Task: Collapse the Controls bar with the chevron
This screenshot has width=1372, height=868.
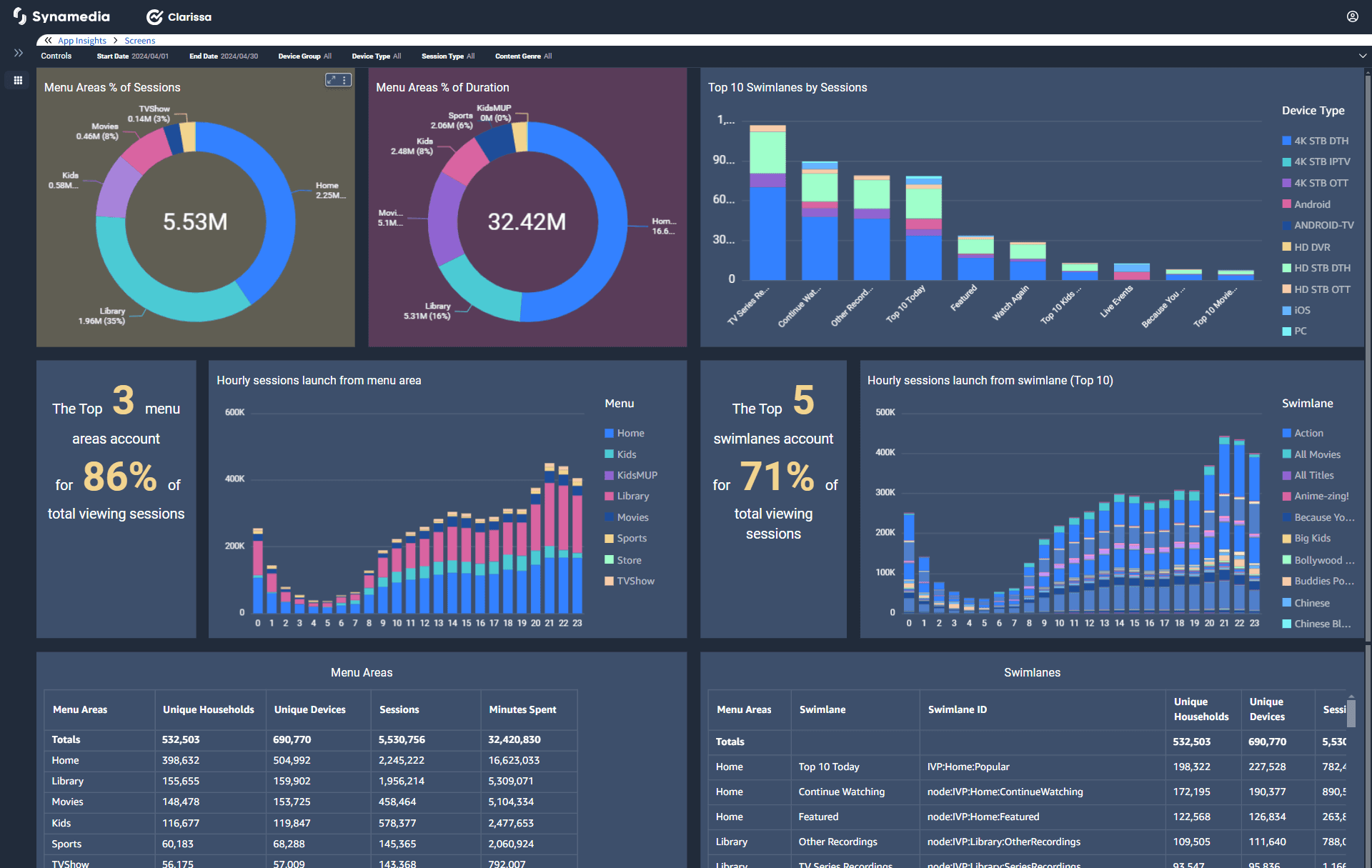Action: pos(1362,56)
